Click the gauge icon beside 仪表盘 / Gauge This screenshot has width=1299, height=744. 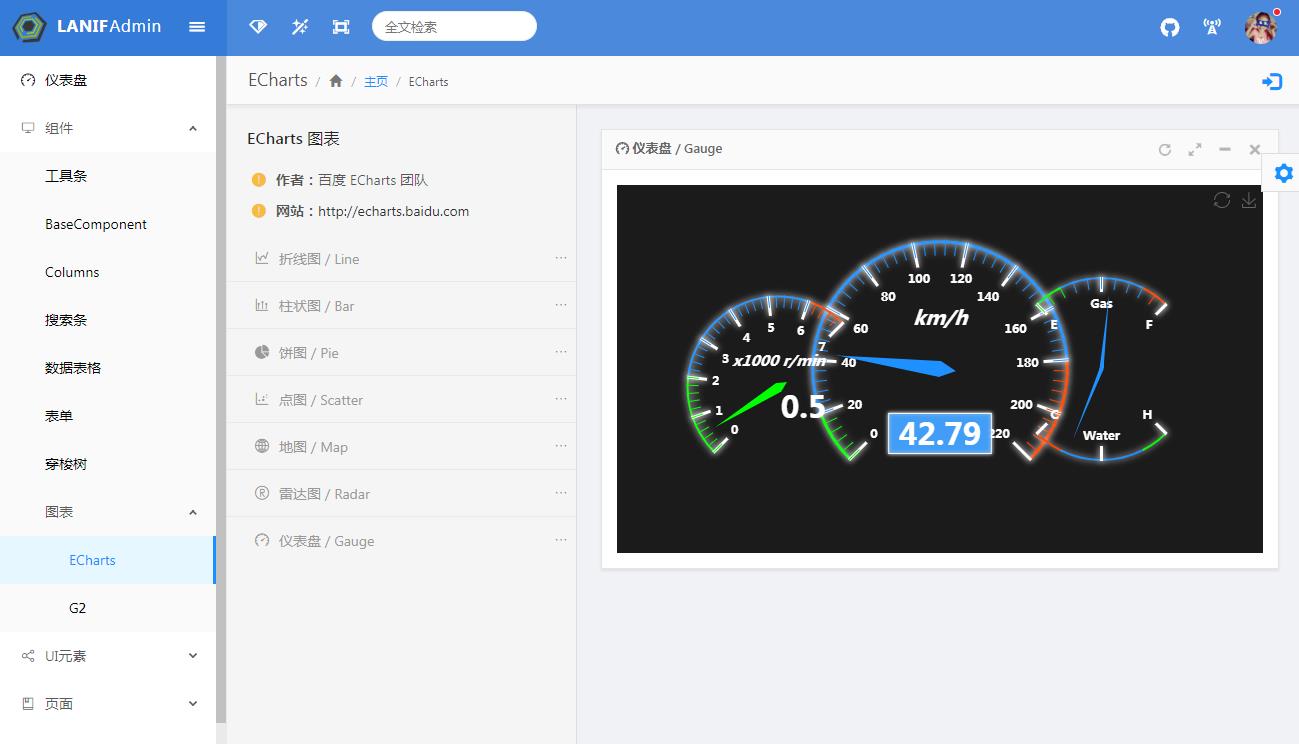[x=262, y=540]
